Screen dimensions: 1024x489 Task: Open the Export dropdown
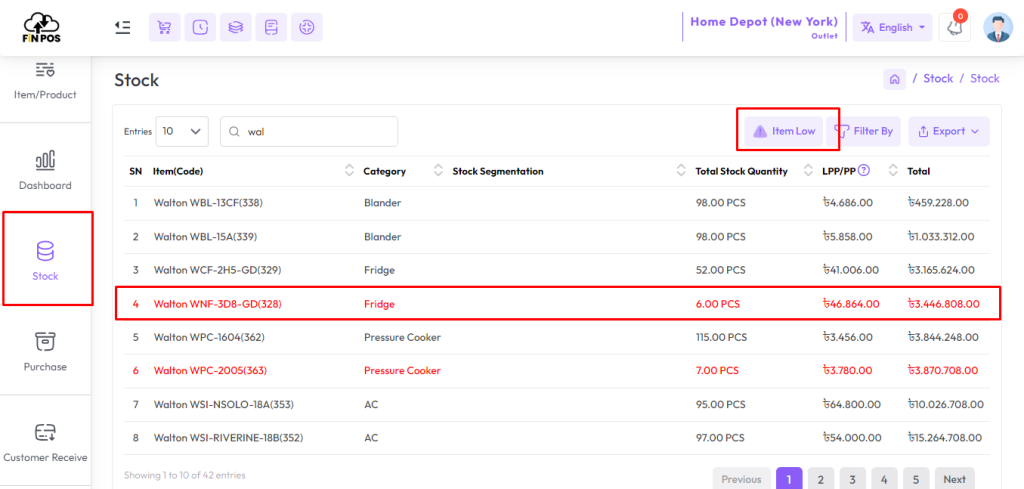coord(949,131)
